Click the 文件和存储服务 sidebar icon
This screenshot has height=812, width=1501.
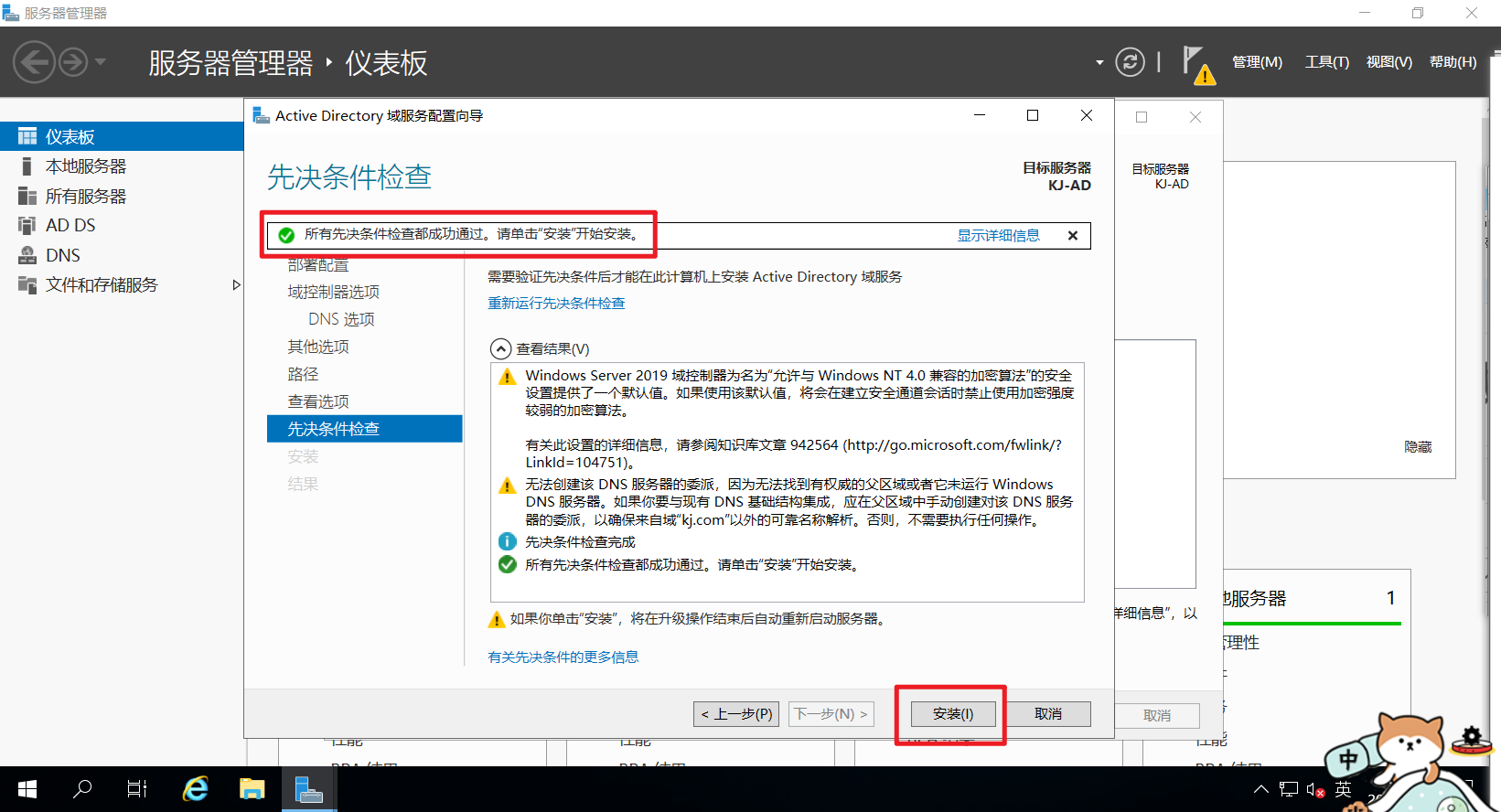tap(27, 284)
